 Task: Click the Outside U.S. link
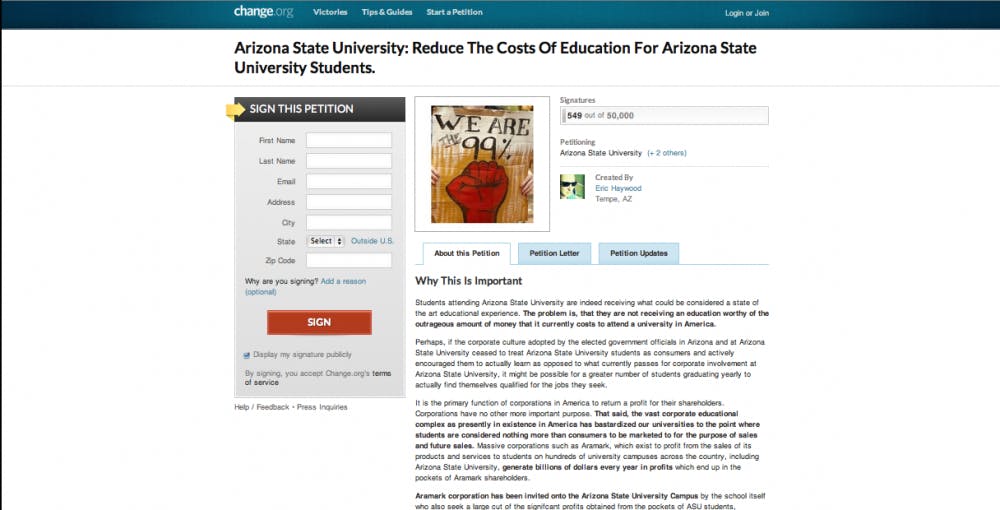[373, 241]
